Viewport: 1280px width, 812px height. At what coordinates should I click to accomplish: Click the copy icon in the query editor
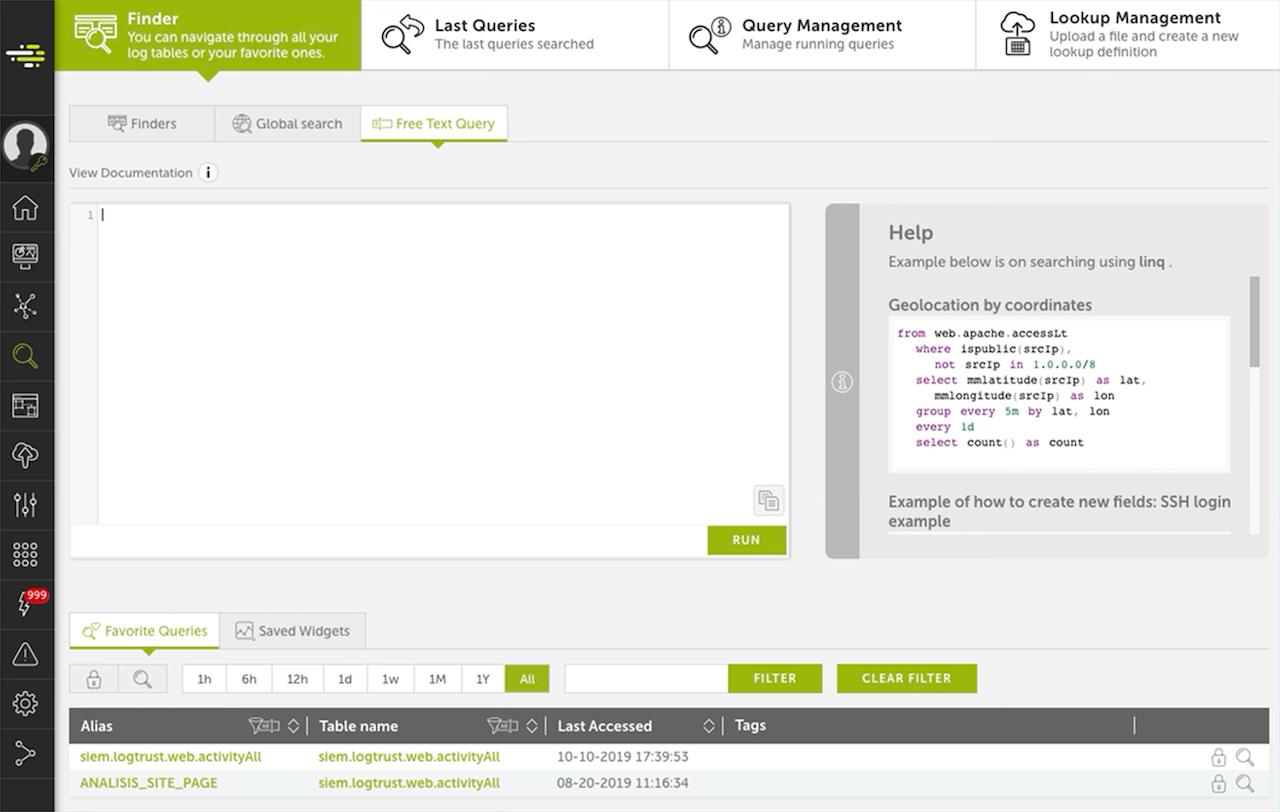tap(768, 500)
